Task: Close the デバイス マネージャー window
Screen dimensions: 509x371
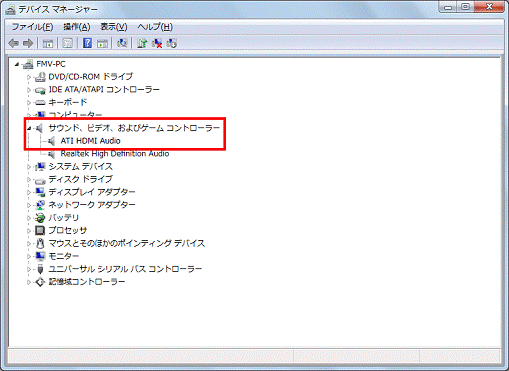Action: pos(489,7)
